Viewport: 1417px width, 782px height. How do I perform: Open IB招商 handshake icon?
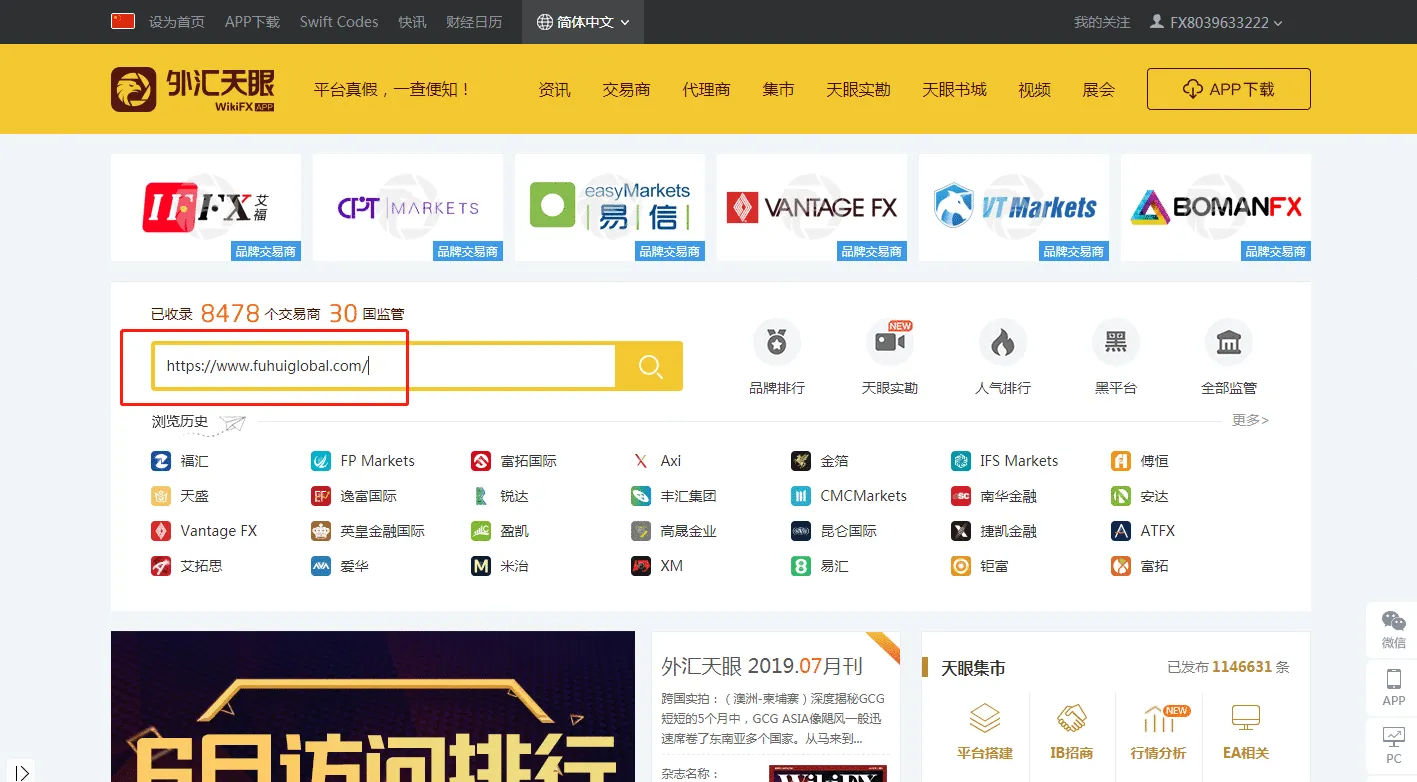click(1073, 718)
